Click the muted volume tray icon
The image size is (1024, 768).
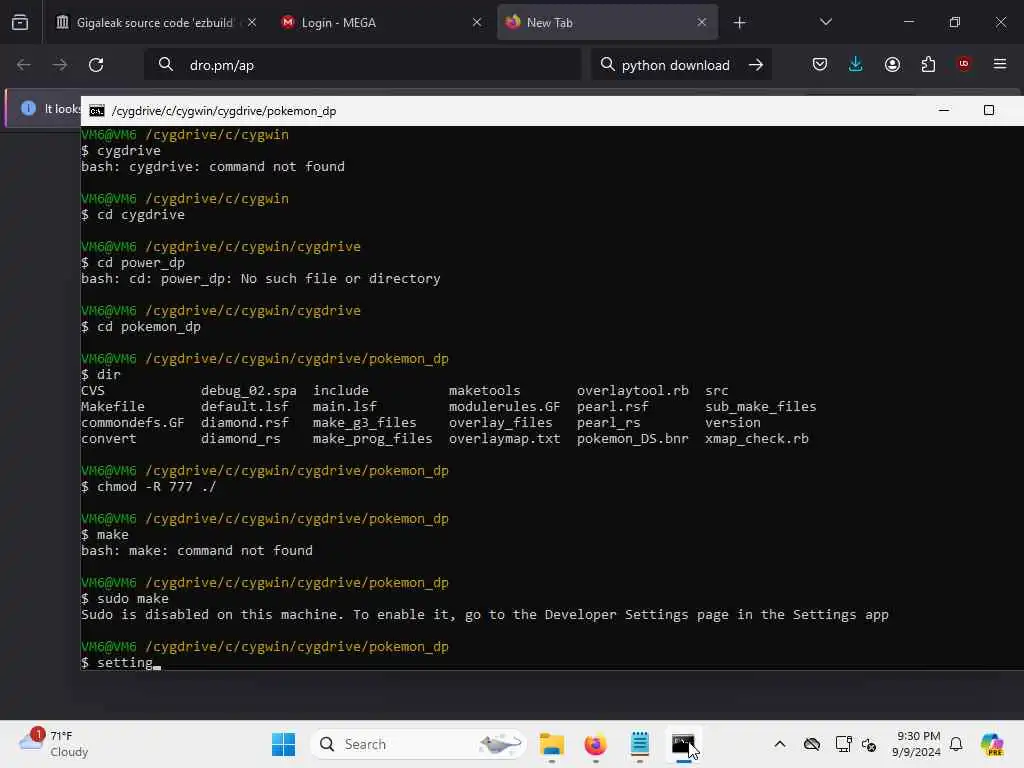pyautogui.click(x=869, y=744)
